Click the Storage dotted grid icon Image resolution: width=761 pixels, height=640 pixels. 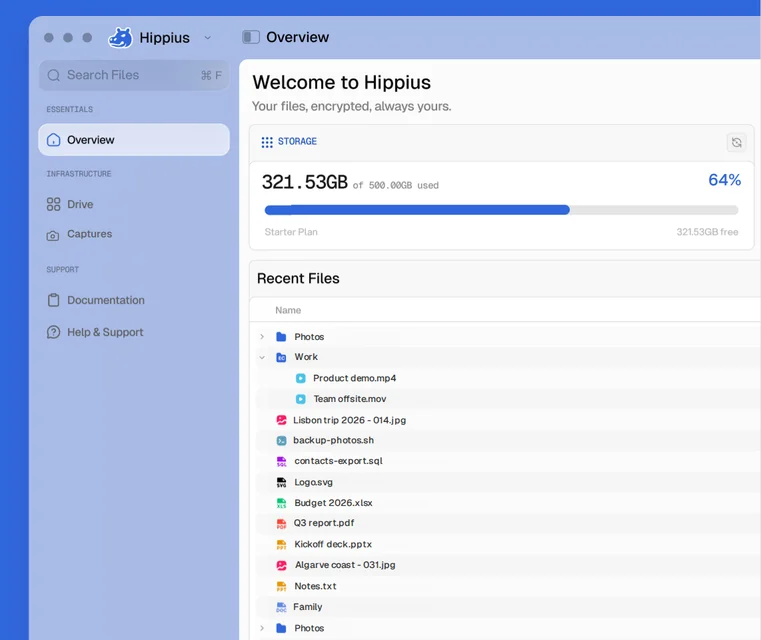(x=267, y=142)
